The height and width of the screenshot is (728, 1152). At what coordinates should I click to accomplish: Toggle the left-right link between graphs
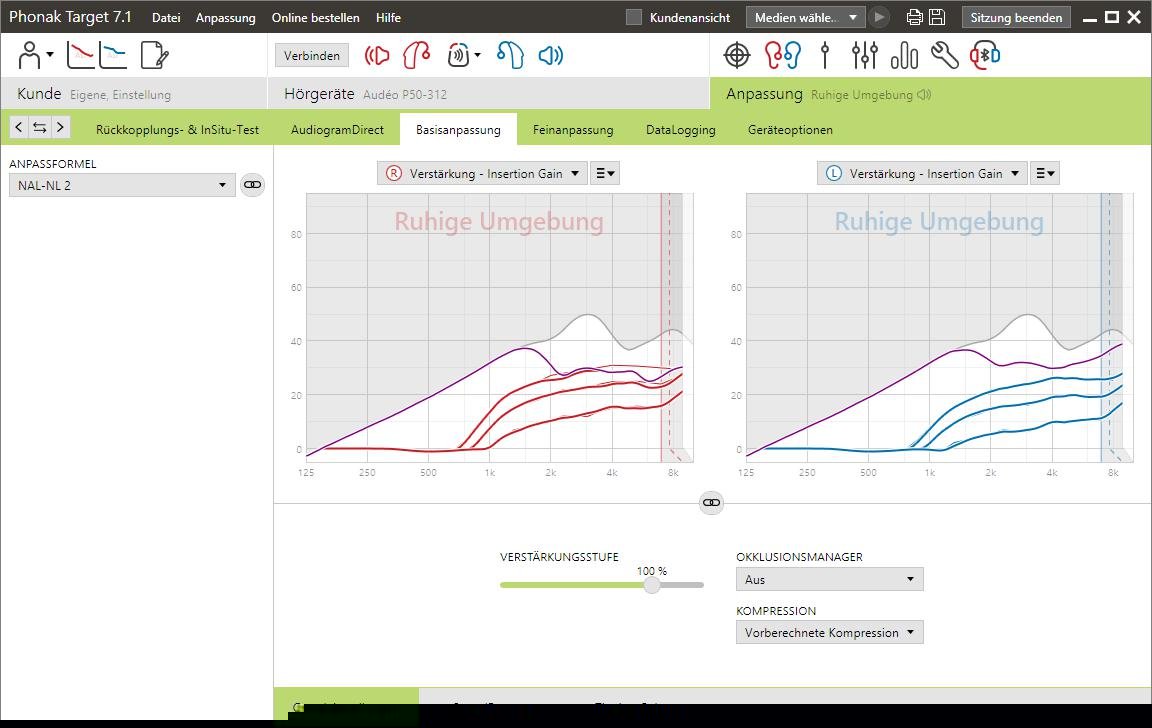click(711, 503)
